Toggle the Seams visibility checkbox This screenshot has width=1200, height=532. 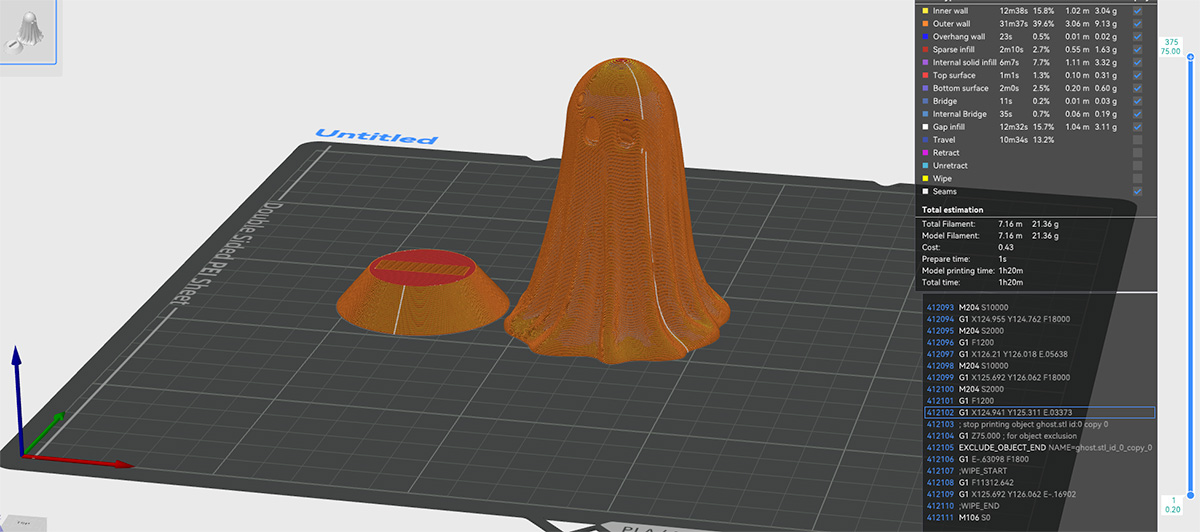[1138, 191]
